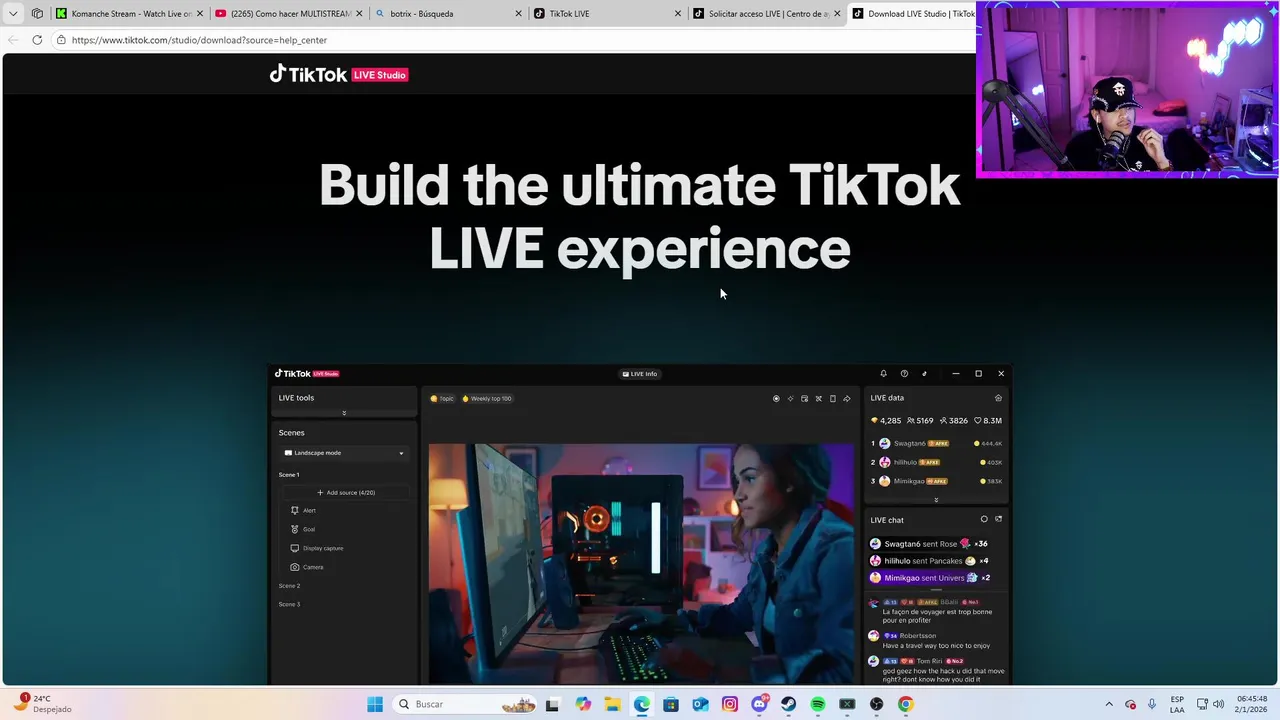Click Add source (4/20) button
The image size is (1280, 720).
pyautogui.click(x=345, y=492)
